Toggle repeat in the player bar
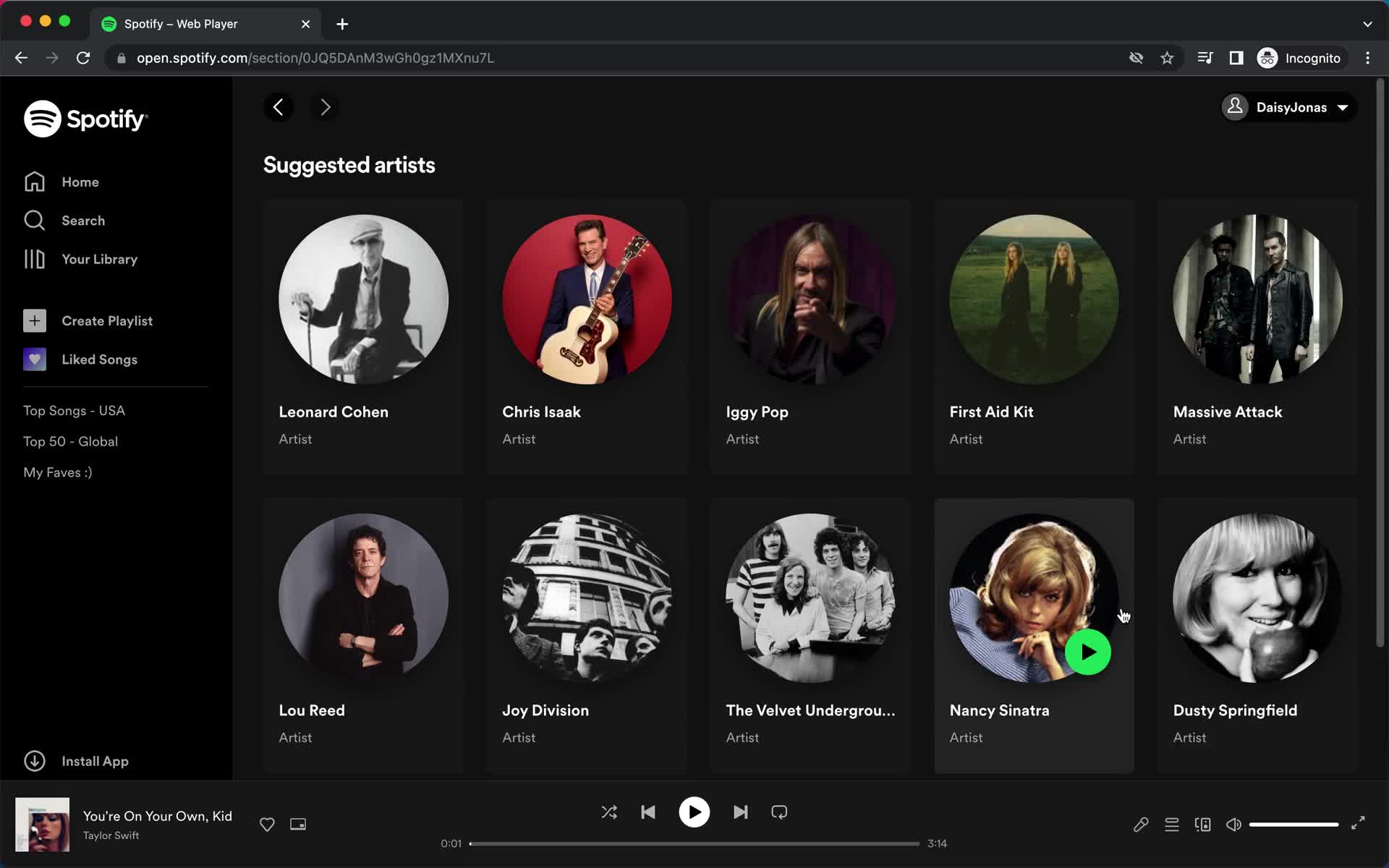The image size is (1389, 868). (x=779, y=812)
